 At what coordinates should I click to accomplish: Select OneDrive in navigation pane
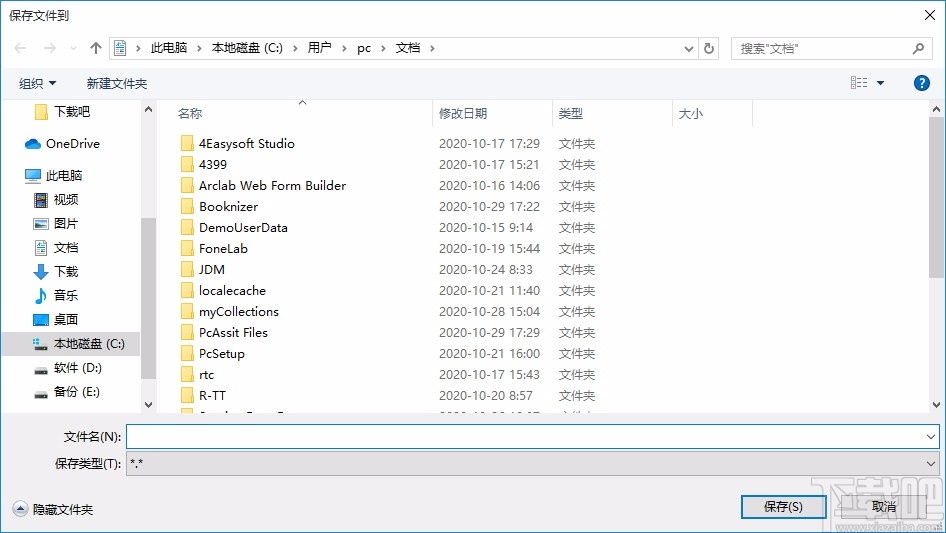(x=62, y=144)
